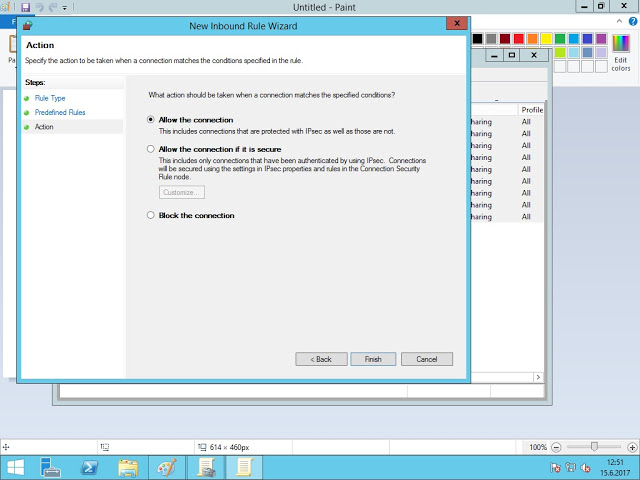640x480 pixels.
Task: Switch to Paint taskbar icon
Action: 165,467
